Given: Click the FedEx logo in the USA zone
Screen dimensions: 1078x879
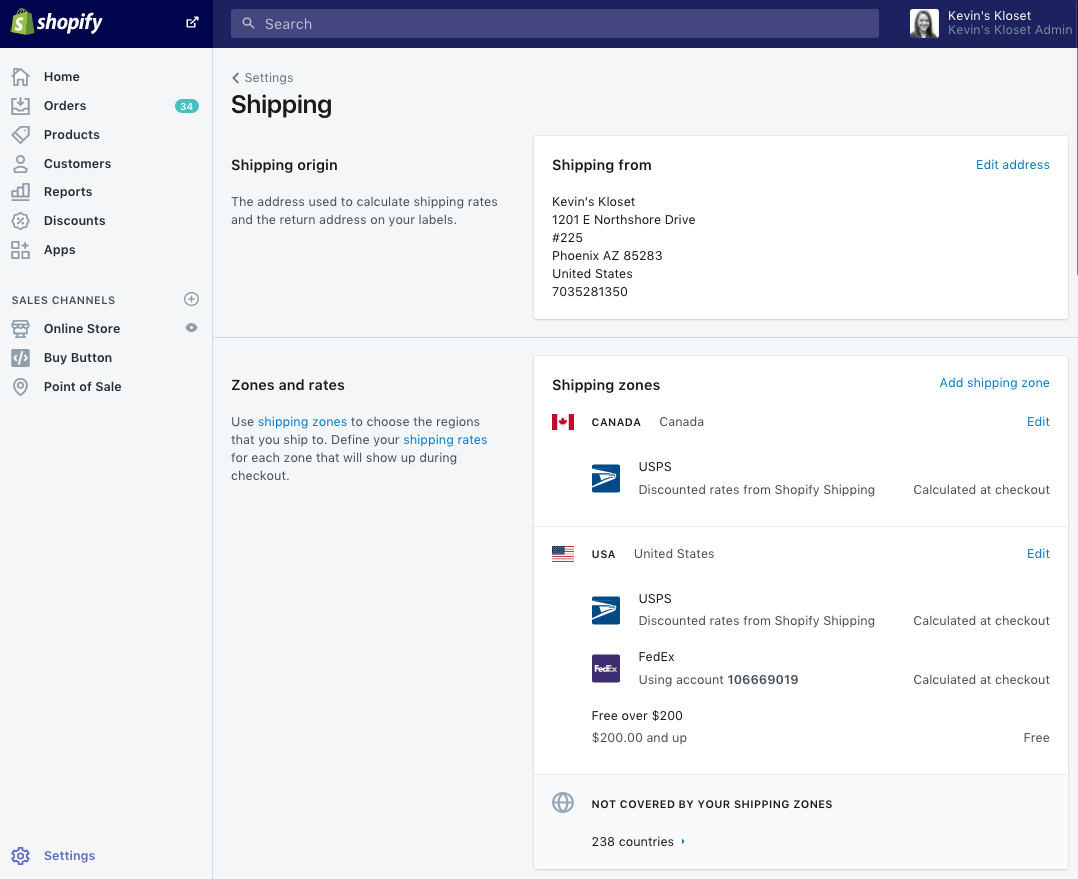Looking at the screenshot, I should coord(605,668).
